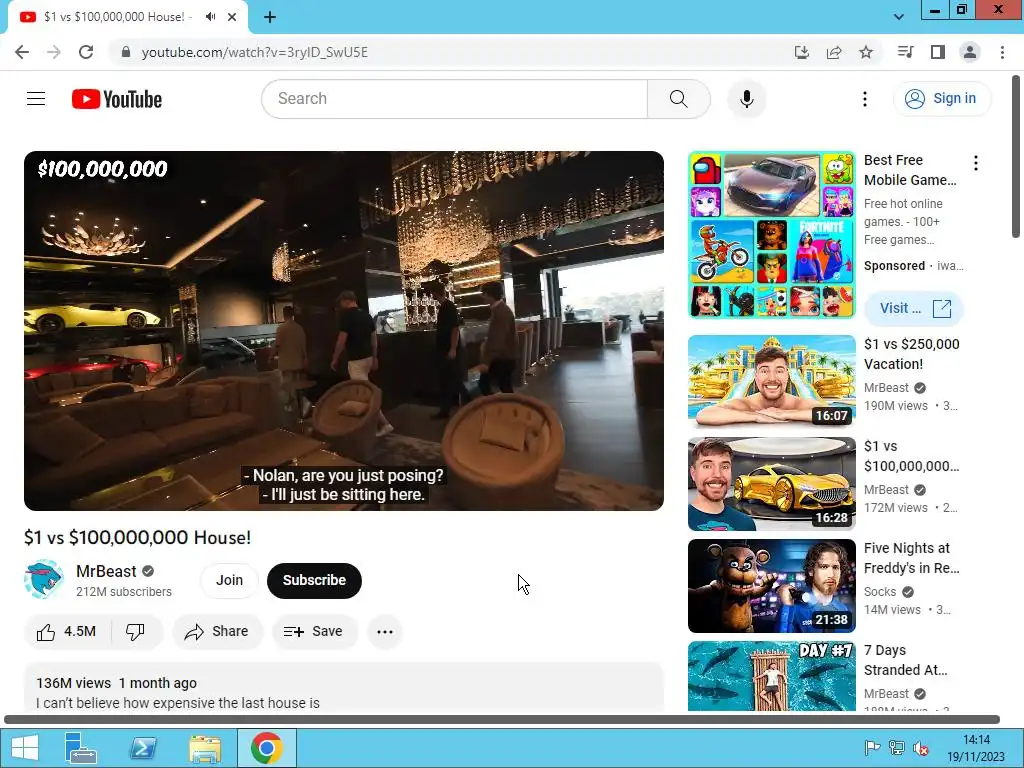Bookmark this page with the star
The width and height of the screenshot is (1024, 768).
(866, 52)
